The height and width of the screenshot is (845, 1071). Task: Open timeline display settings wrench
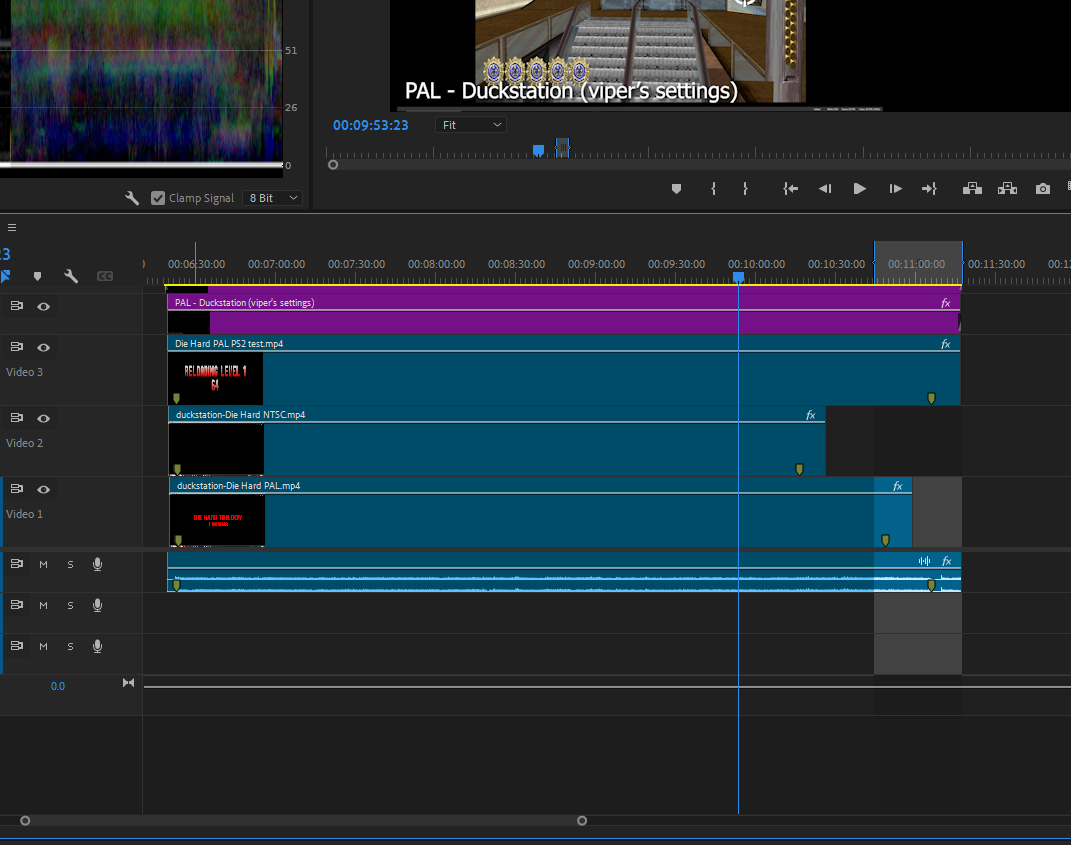[71, 276]
